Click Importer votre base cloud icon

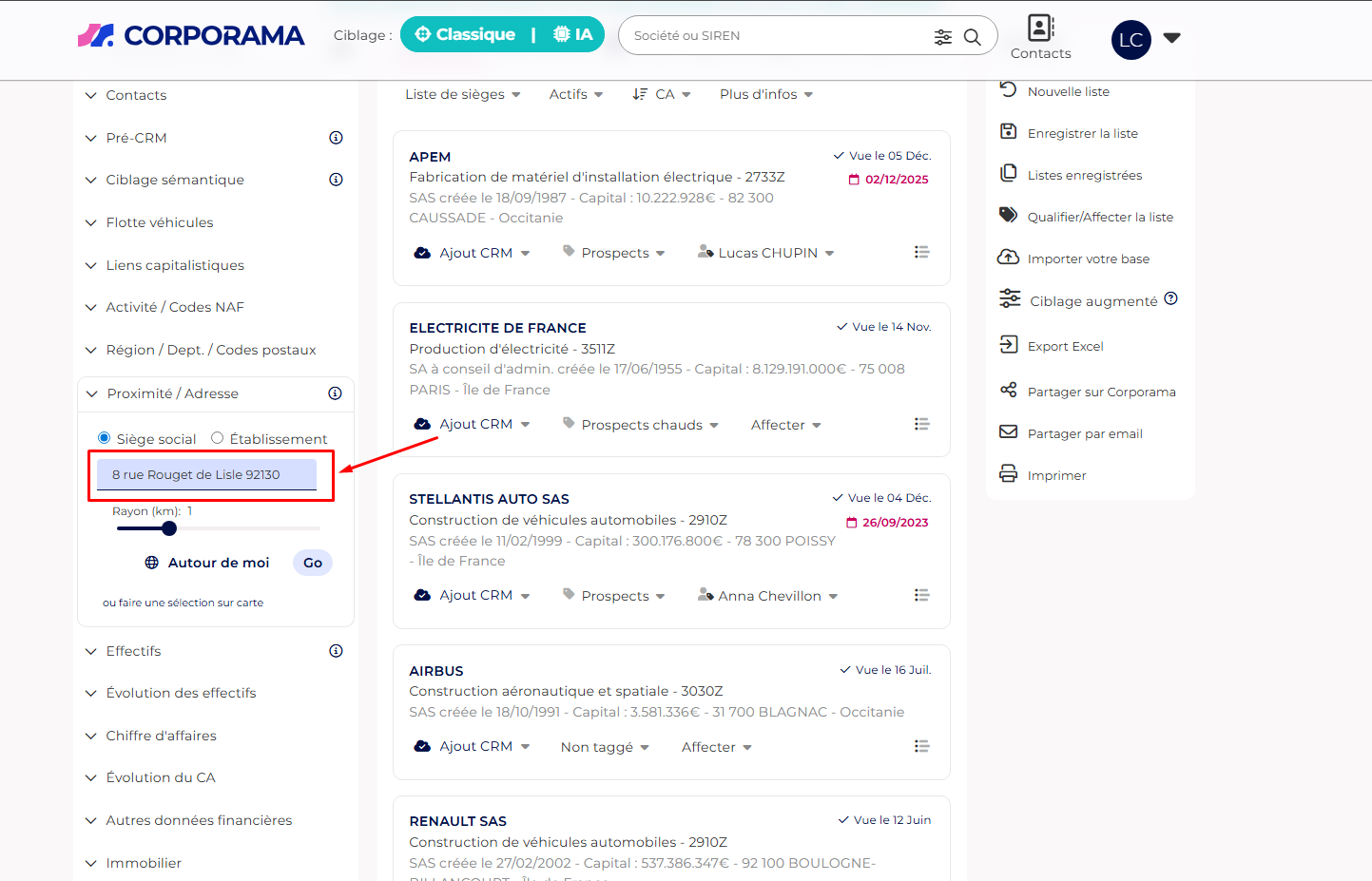click(x=1009, y=258)
